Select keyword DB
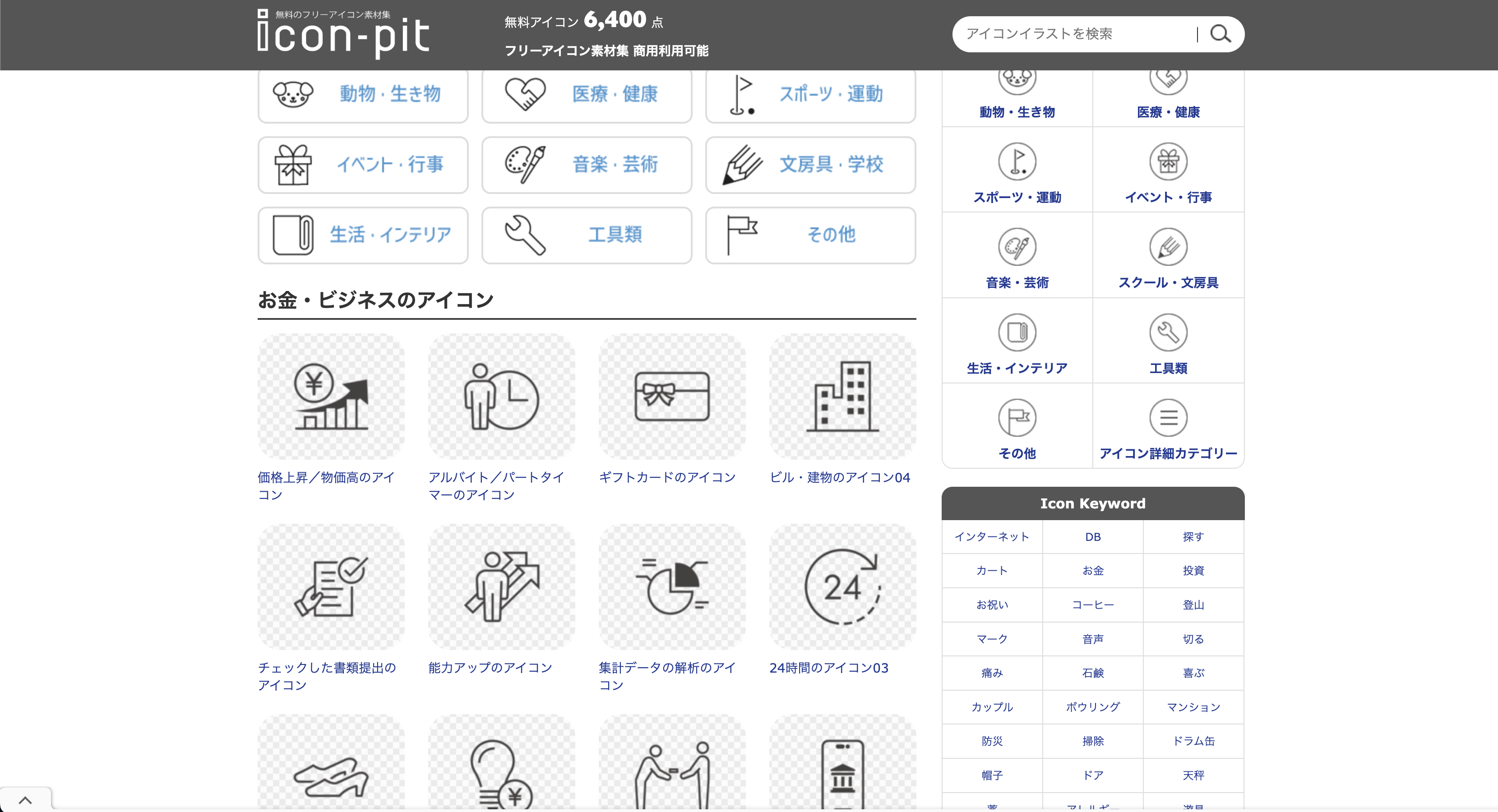The height and width of the screenshot is (812, 1498). [x=1093, y=536]
